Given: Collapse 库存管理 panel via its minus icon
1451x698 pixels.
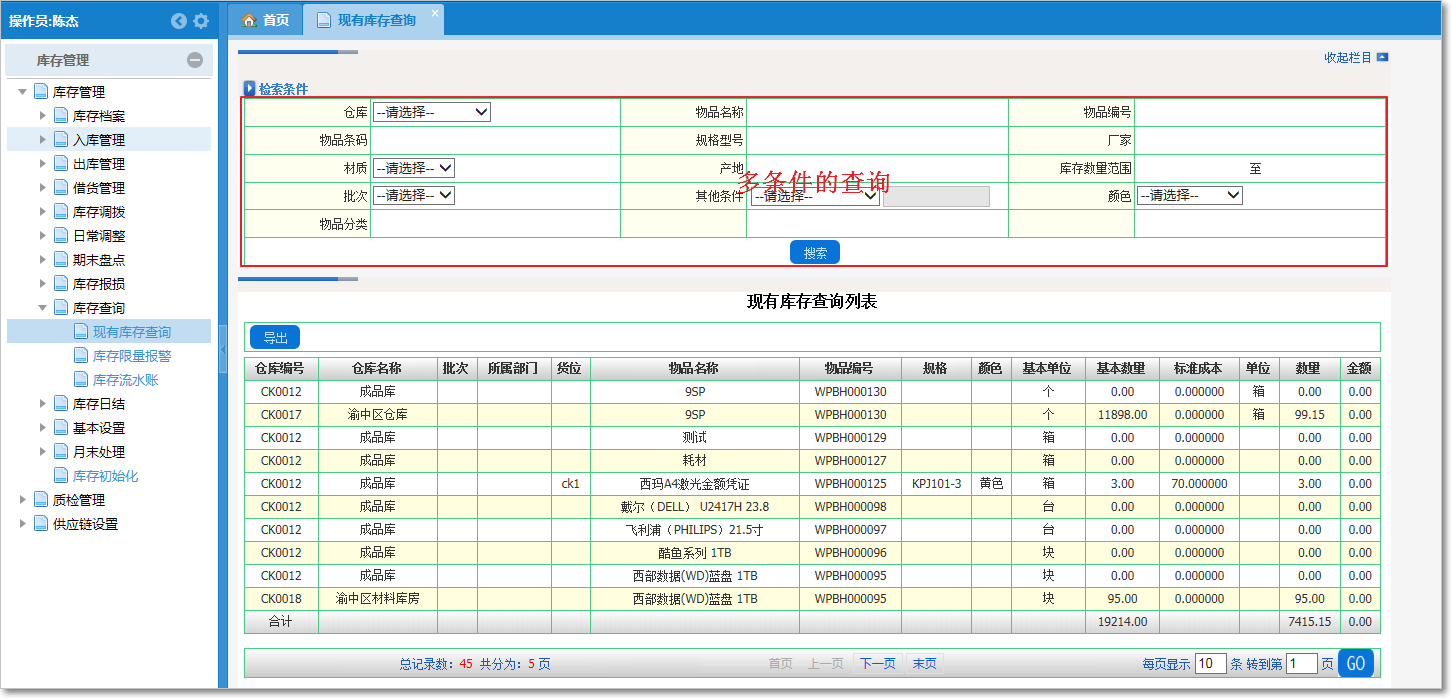Looking at the screenshot, I should (x=194, y=62).
